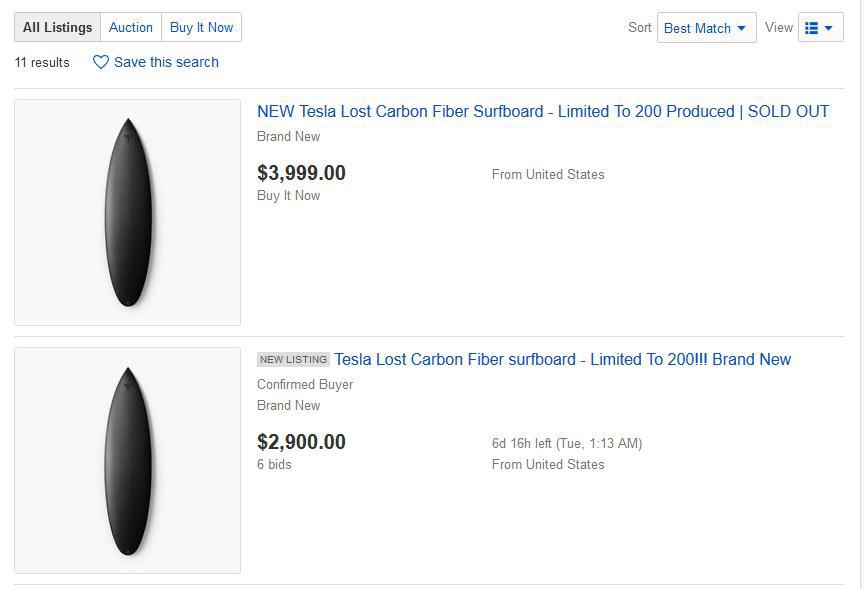This screenshot has width=864, height=589.
Task: Open the Auction tab
Action: (x=131, y=27)
